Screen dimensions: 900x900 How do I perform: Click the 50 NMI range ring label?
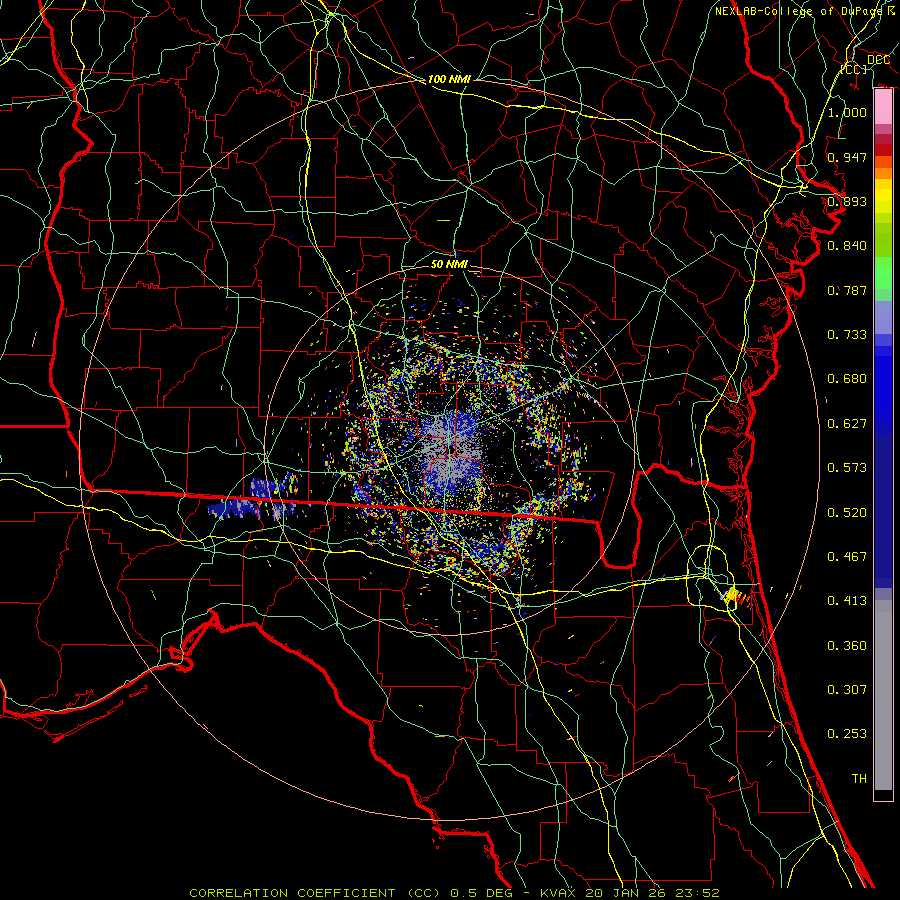tap(449, 265)
